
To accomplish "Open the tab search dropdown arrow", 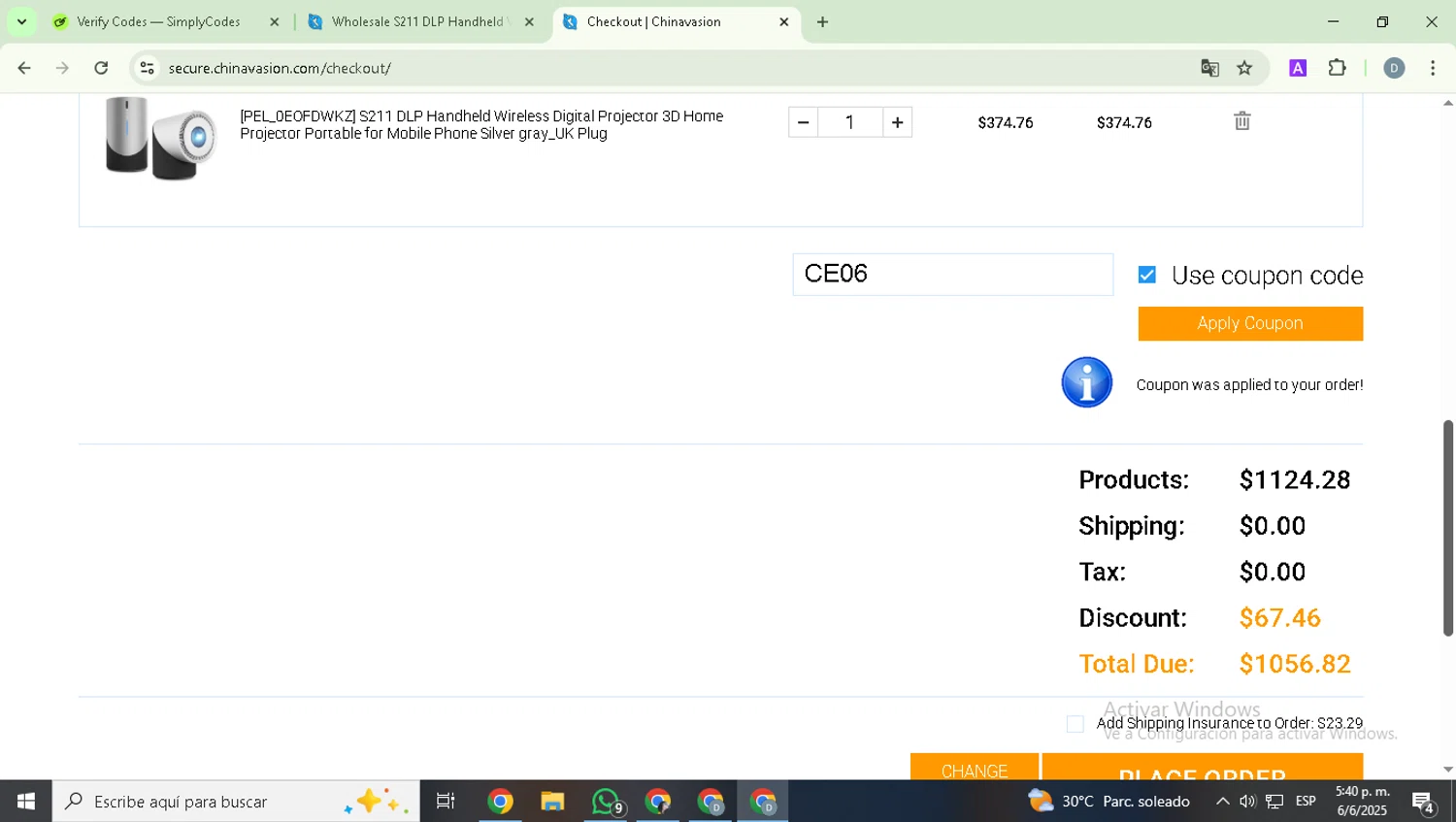I will pyautogui.click(x=21, y=21).
